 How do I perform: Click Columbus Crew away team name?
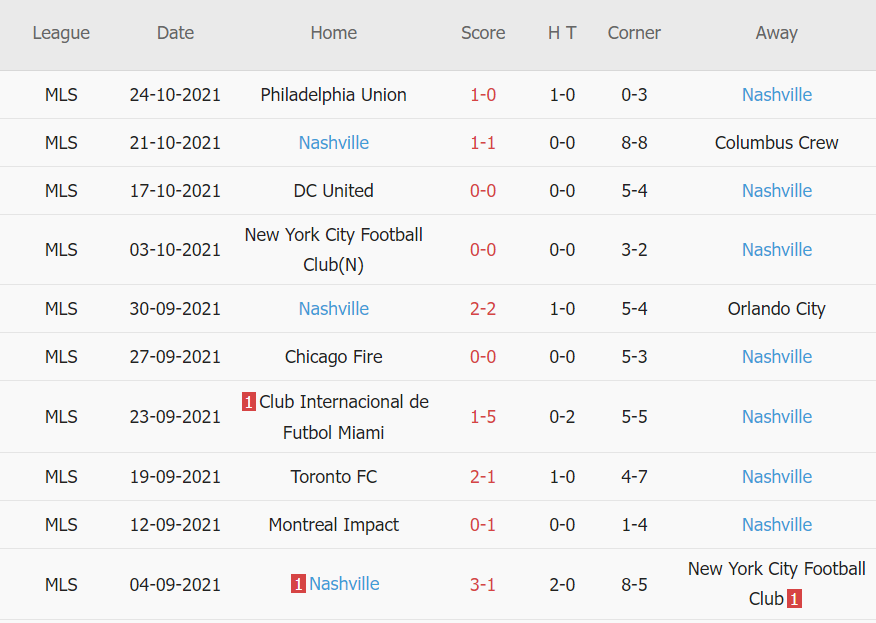(777, 143)
